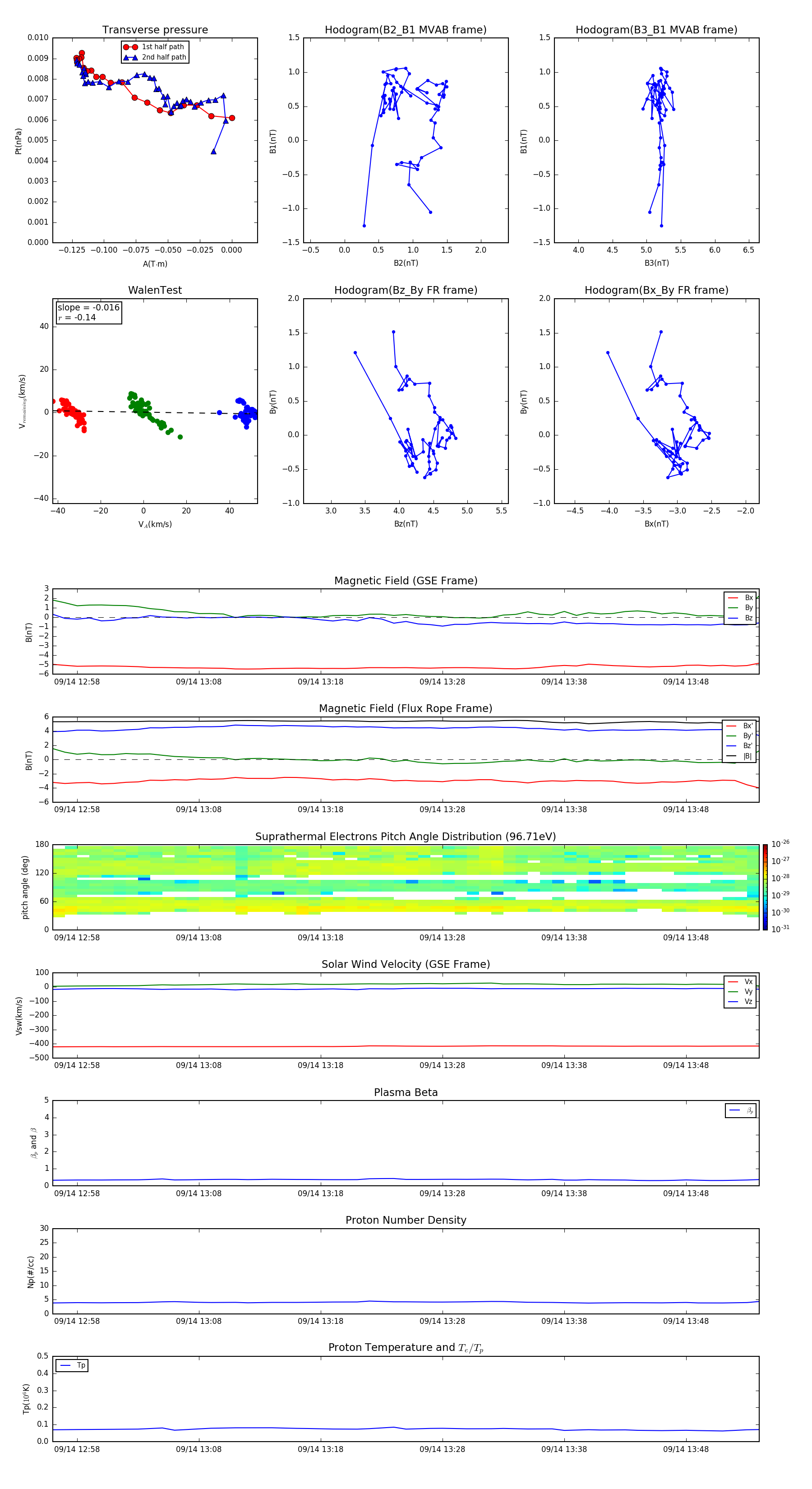Click the "Proton Number Density" title
The image size is (812, 1489).
(406, 1220)
